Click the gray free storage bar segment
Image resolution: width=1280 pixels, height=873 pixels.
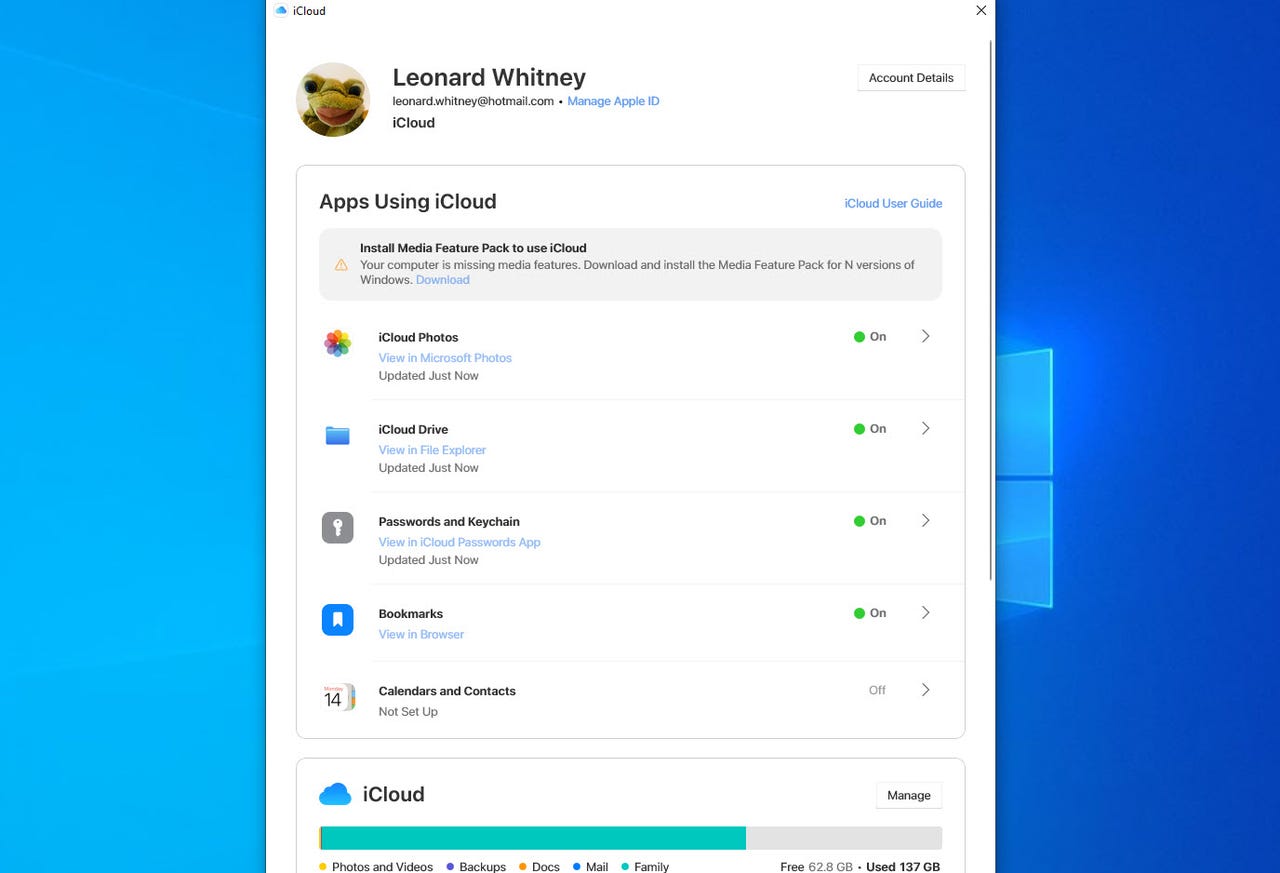click(x=844, y=838)
